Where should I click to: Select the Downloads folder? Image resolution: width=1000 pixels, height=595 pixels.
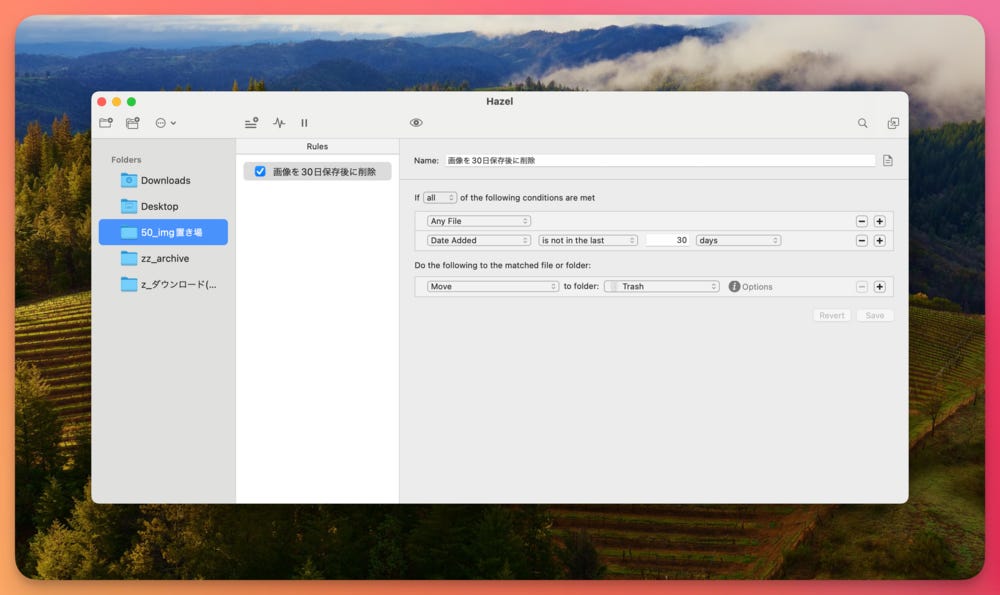163,180
